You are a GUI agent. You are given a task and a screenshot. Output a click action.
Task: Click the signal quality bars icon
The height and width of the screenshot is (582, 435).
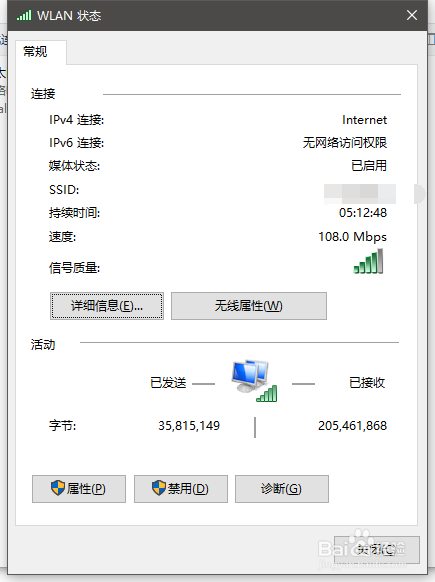click(x=368, y=262)
